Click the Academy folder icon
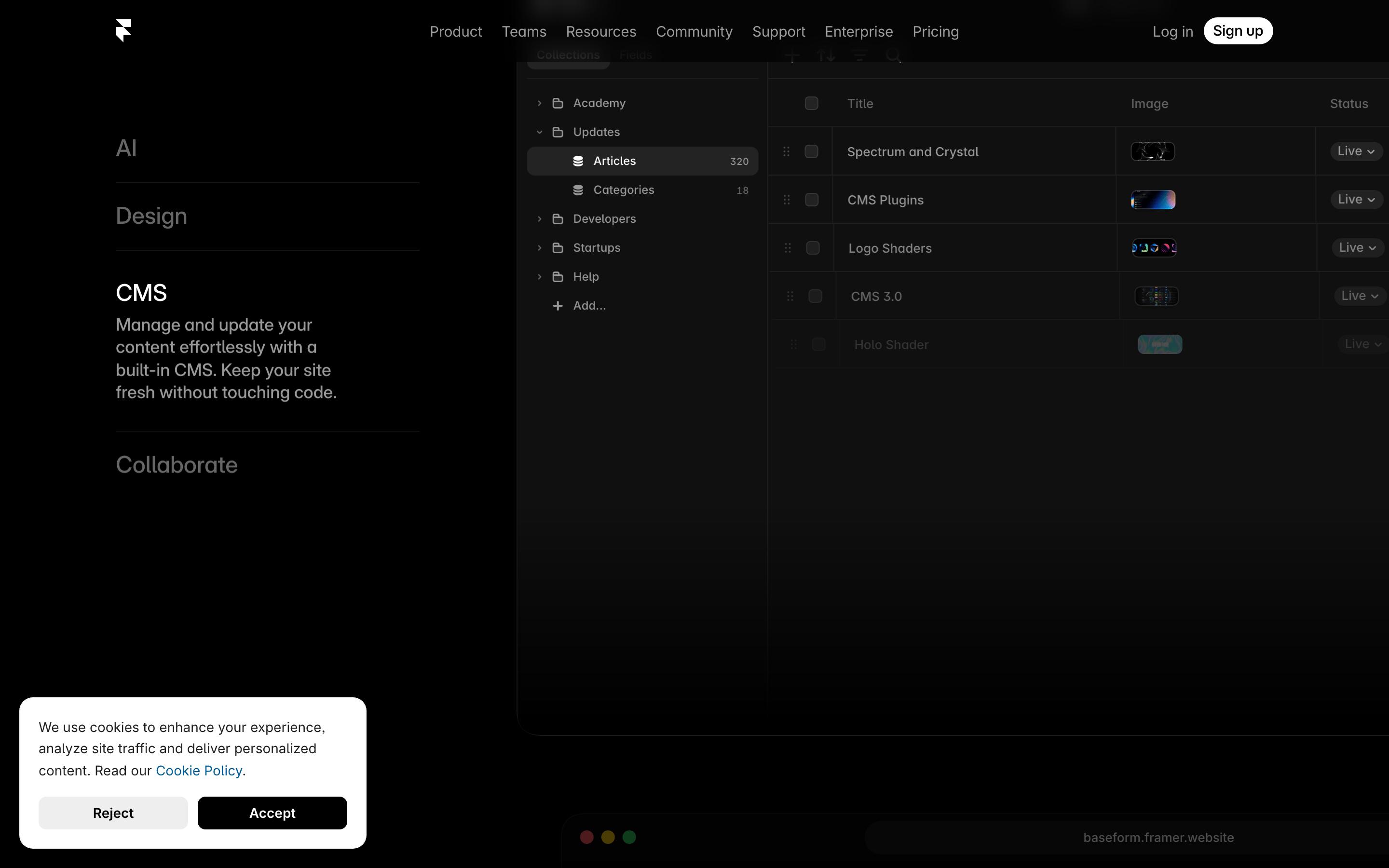The width and height of the screenshot is (1389, 868). tap(558, 103)
